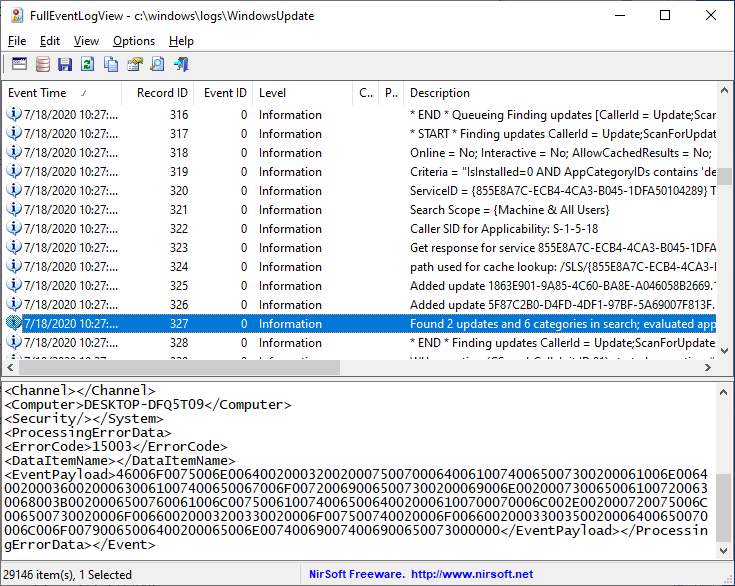Open the File menu

point(17,41)
